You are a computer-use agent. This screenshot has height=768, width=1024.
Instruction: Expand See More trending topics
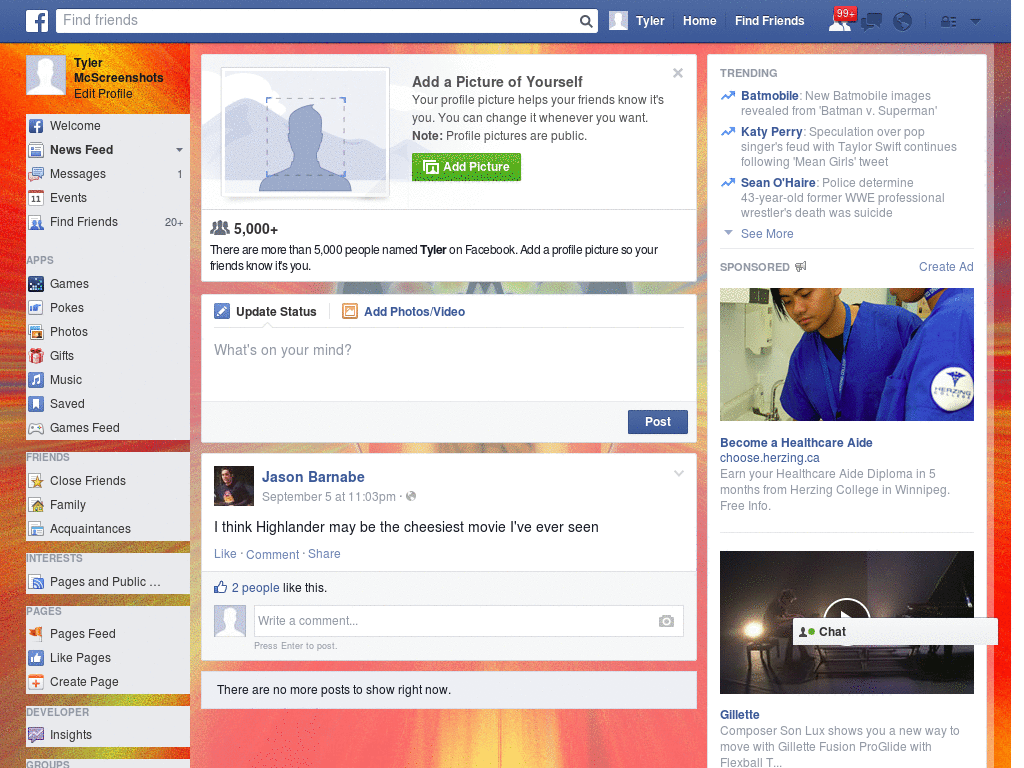pos(767,234)
